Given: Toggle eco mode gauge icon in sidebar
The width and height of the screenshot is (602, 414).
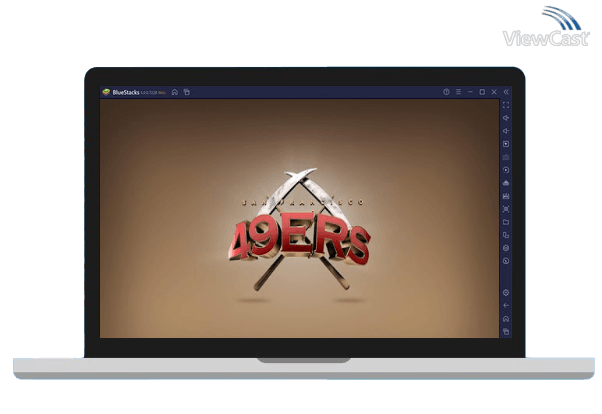Looking at the screenshot, I should 506,261.
